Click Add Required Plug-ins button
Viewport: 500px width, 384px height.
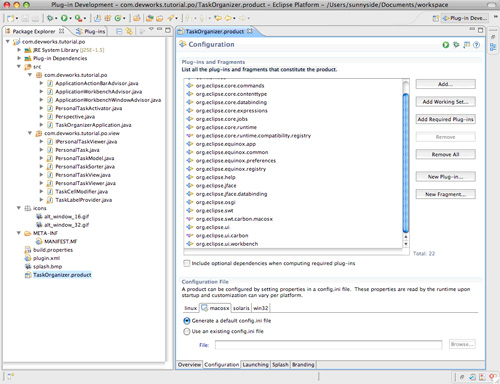pyautogui.click(x=445, y=119)
